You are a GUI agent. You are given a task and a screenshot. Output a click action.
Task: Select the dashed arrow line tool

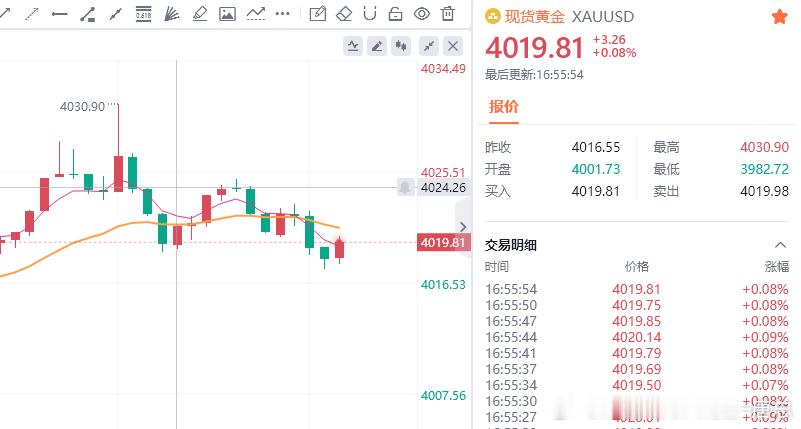(32, 14)
